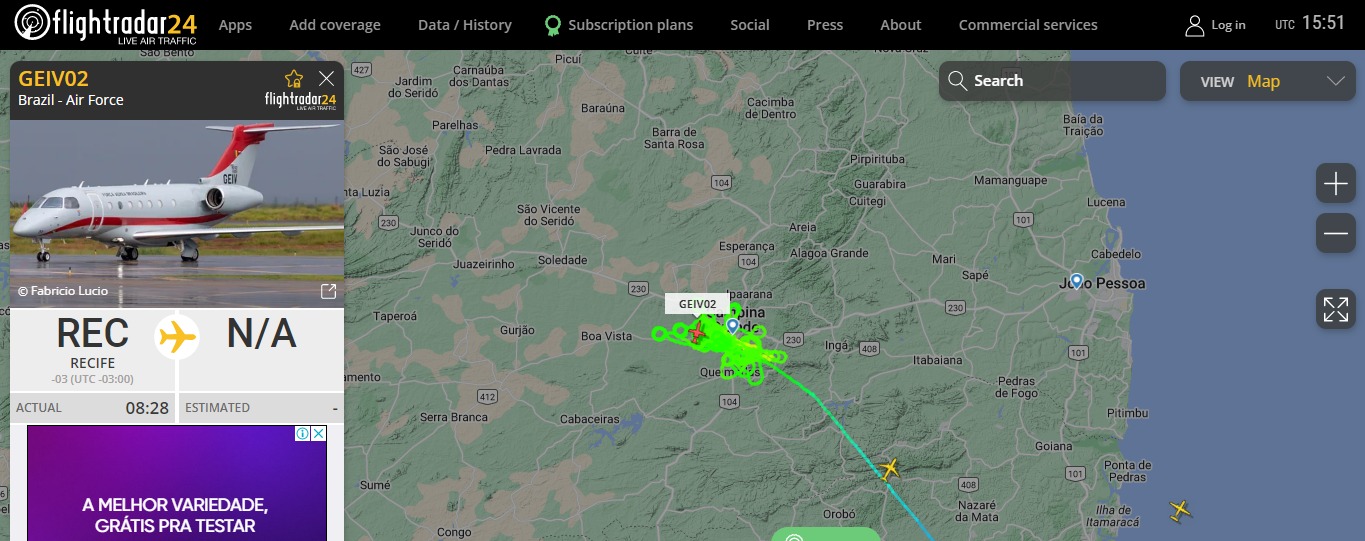The height and width of the screenshot is (541, 1365).
Task: Select yellow aircraft near Ilha de Itamaracá
Action: pyautogui.click(x=1181, y=511)
